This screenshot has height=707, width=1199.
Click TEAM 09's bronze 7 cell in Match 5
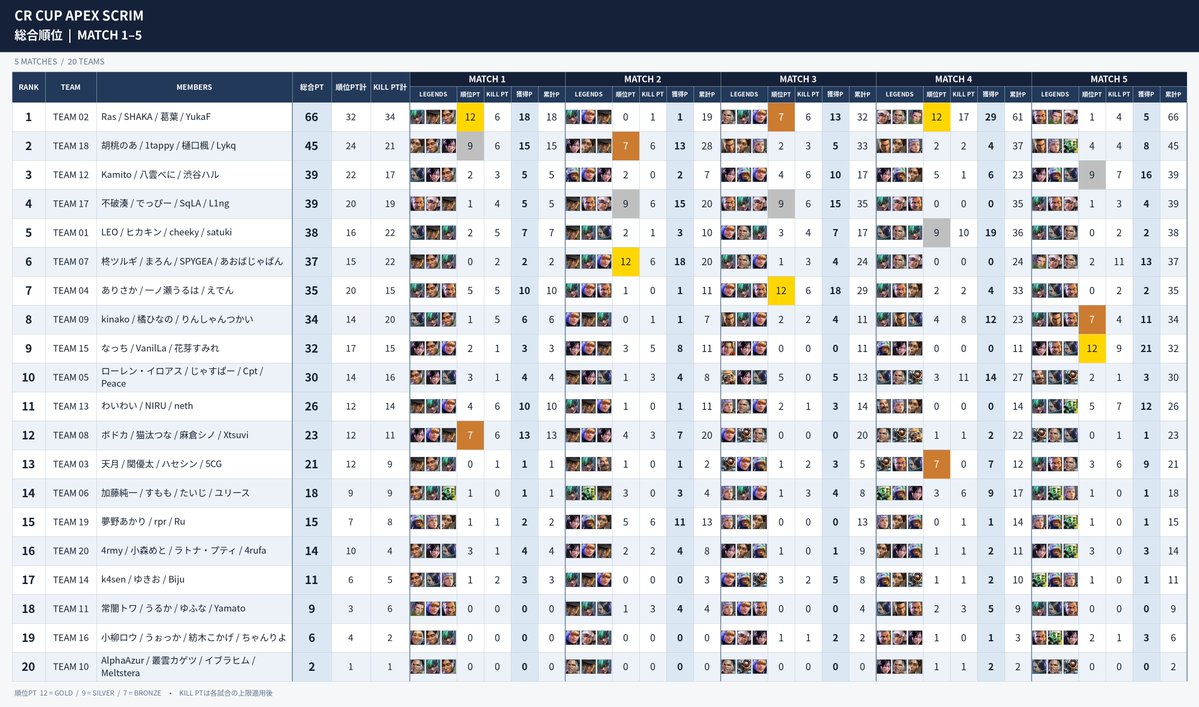1092,319
